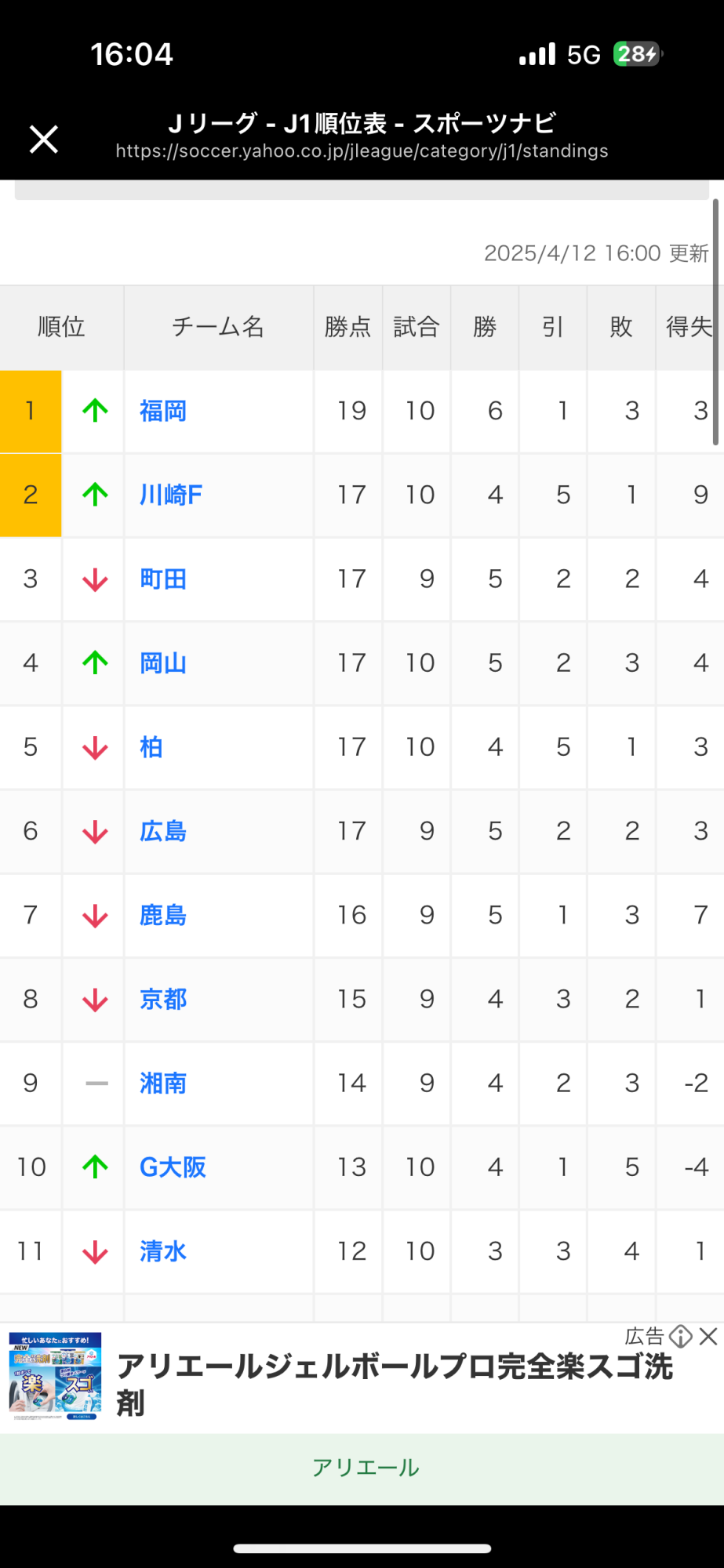Go to the 清水 team page
724x1568 pixels.
[163, 1251]
